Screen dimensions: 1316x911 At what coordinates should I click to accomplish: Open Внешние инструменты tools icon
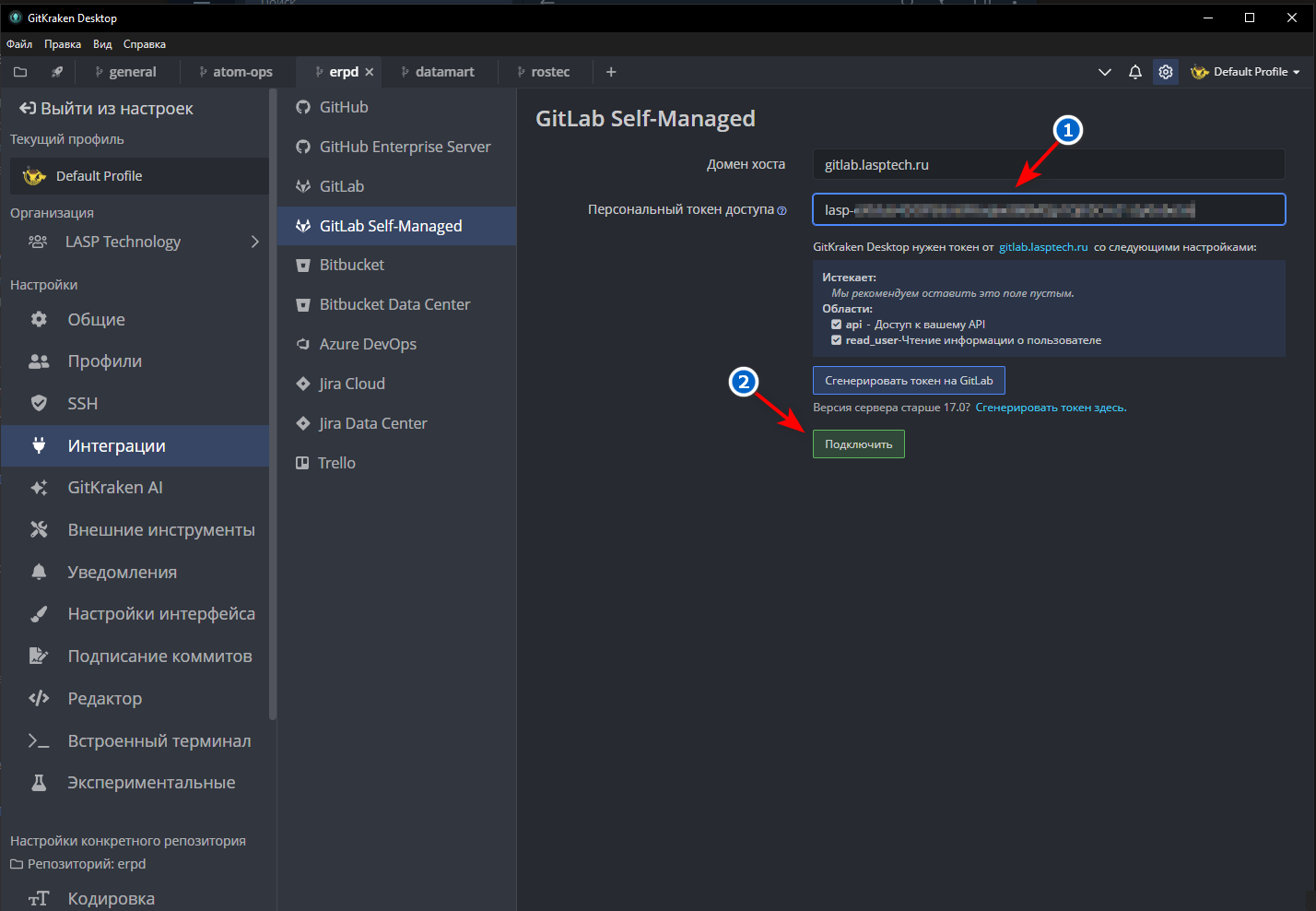[39, 529]
